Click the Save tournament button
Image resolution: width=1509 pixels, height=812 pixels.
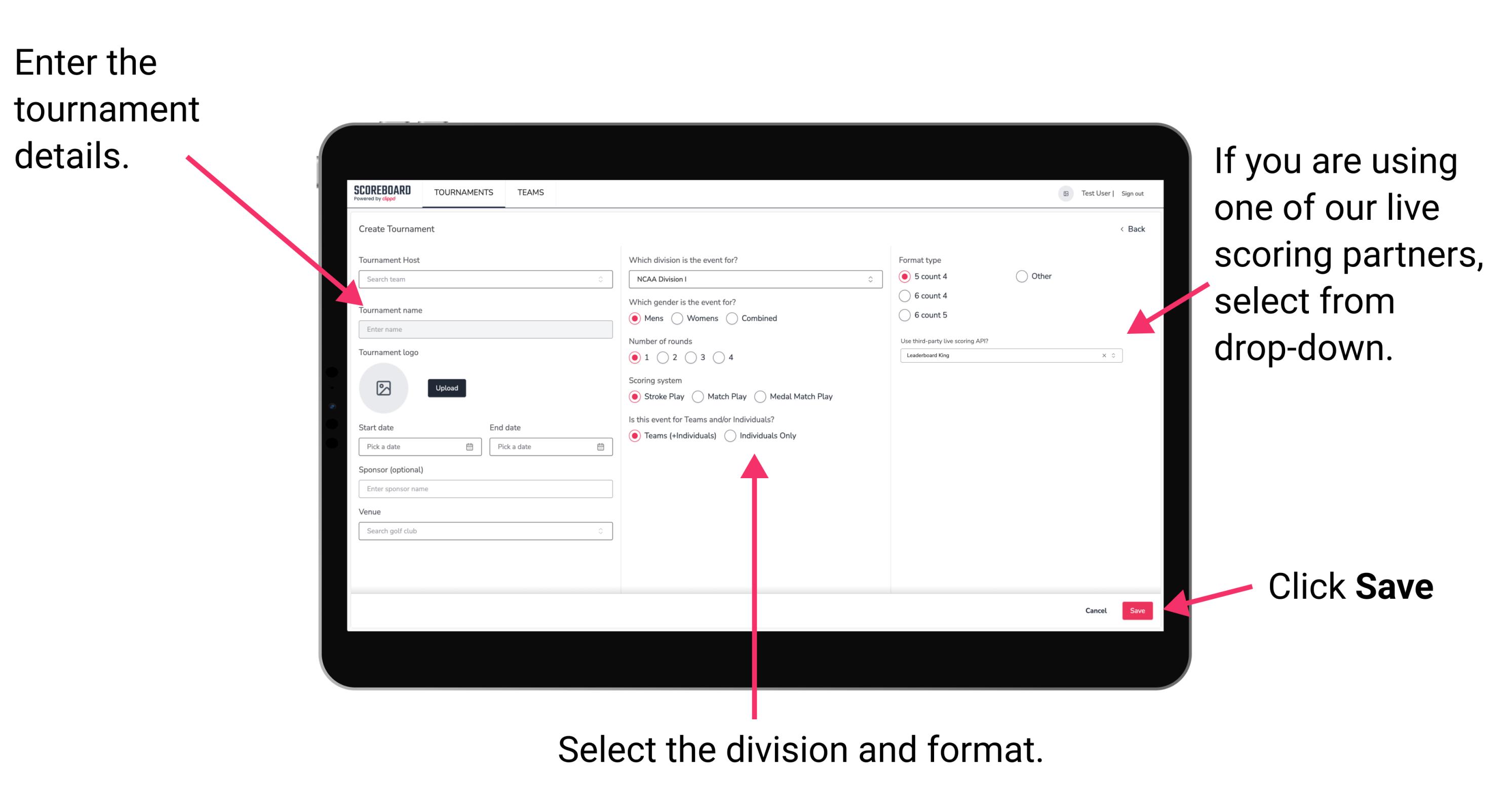point(1138,610)
